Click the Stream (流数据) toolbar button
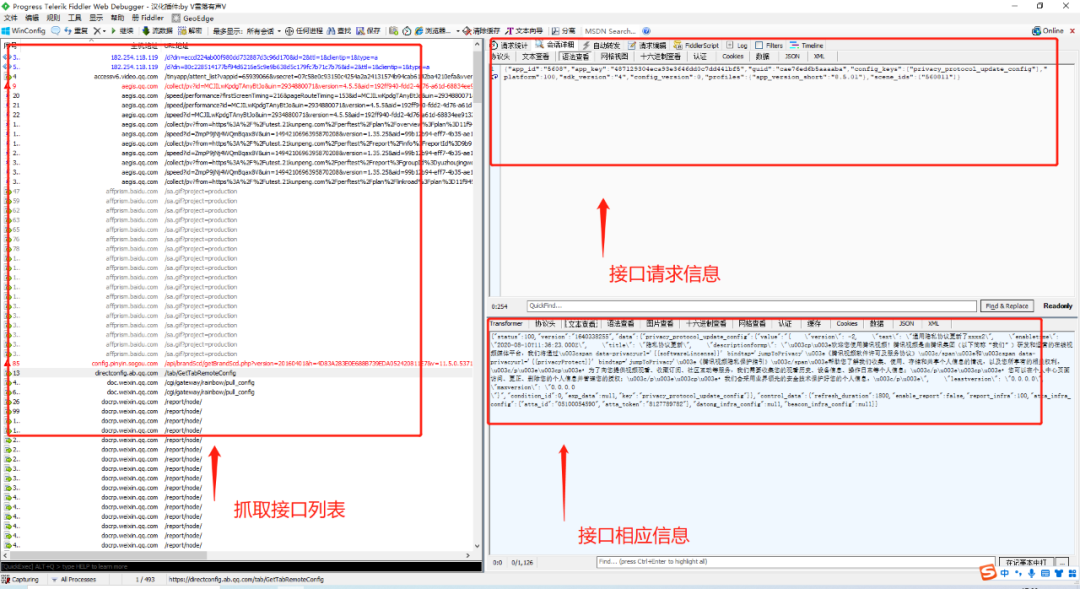Viewport: 1080px width, 589px height. pos(157,31)
